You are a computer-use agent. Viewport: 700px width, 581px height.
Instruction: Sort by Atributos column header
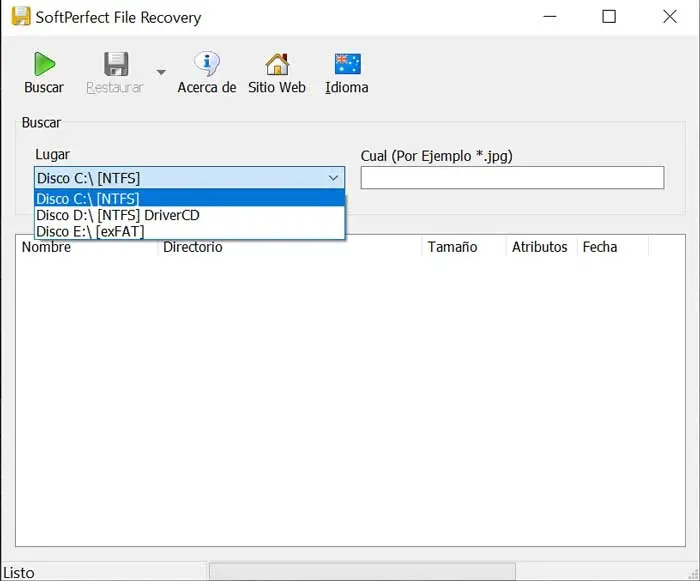(x=542, y=247)
